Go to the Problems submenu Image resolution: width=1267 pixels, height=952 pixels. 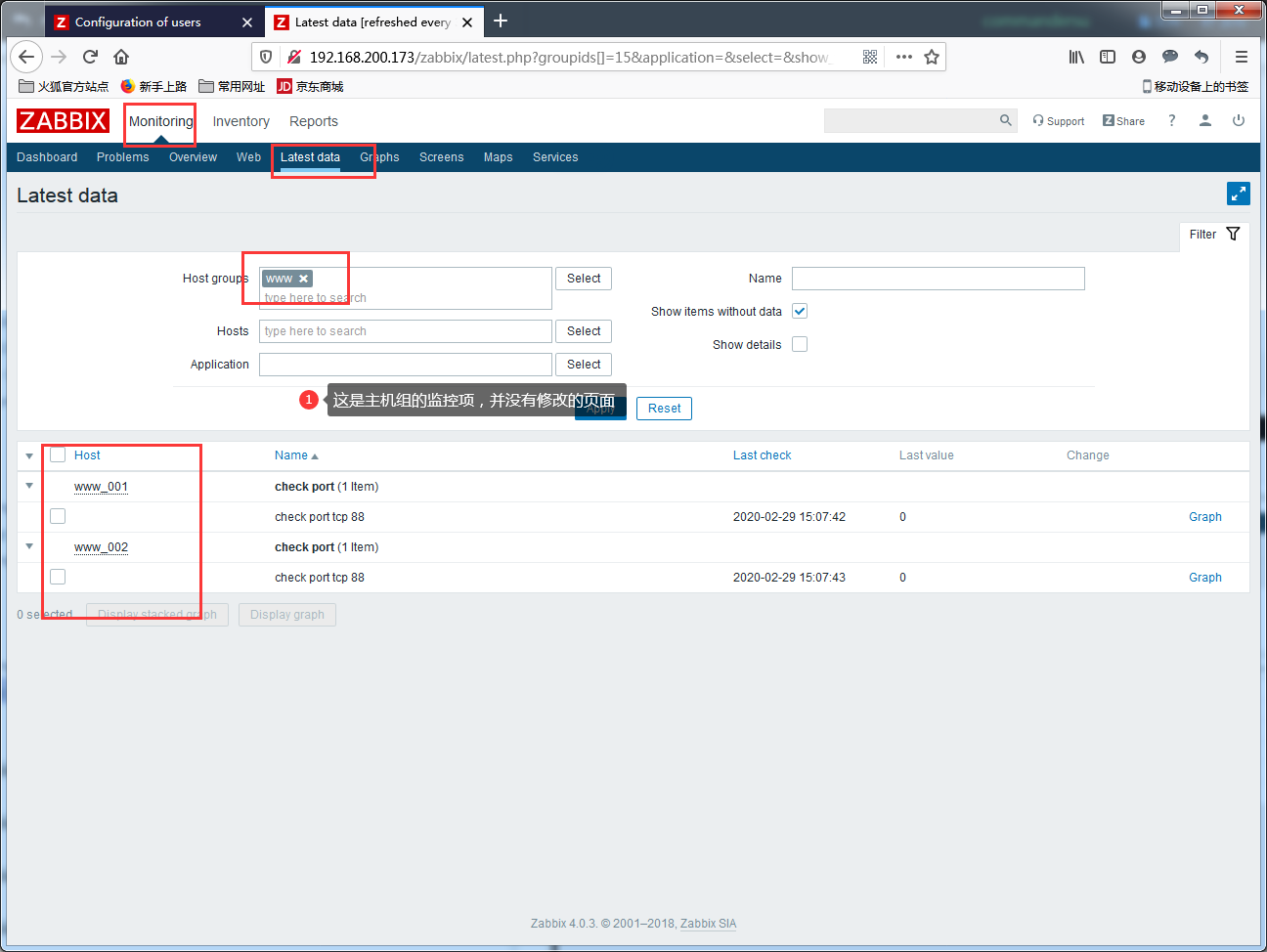point(123,157)
